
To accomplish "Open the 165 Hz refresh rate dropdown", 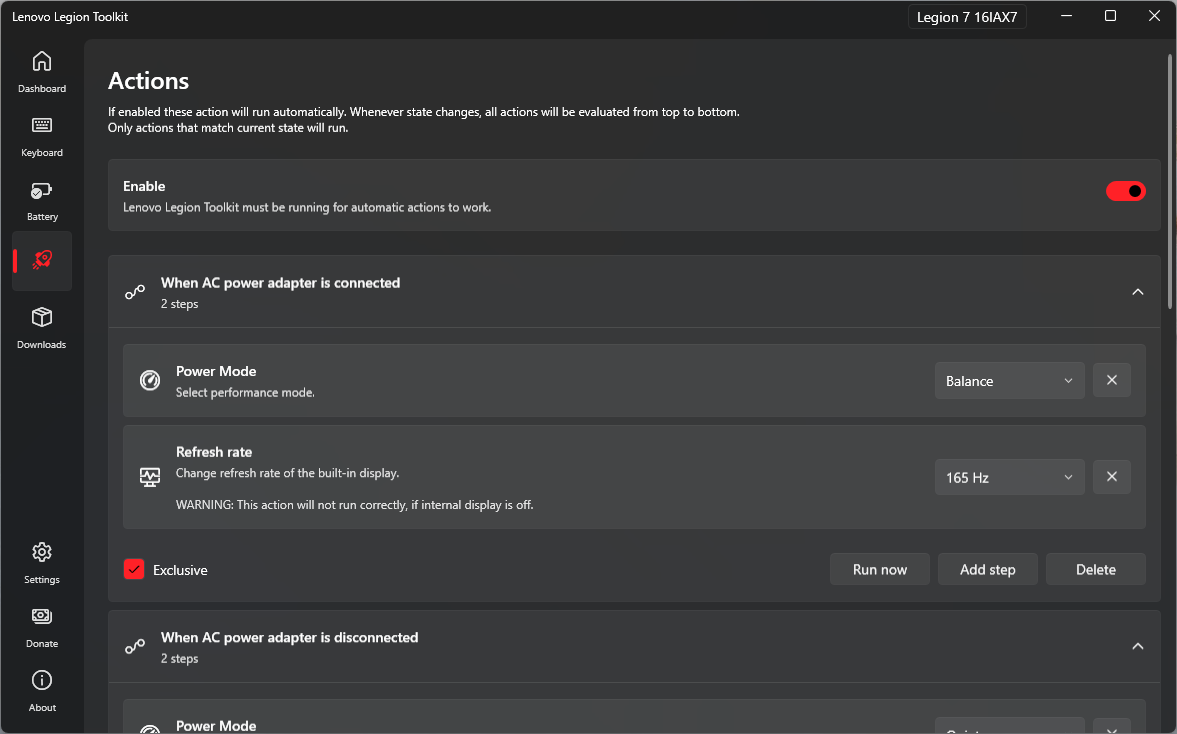I will 1010,477.
